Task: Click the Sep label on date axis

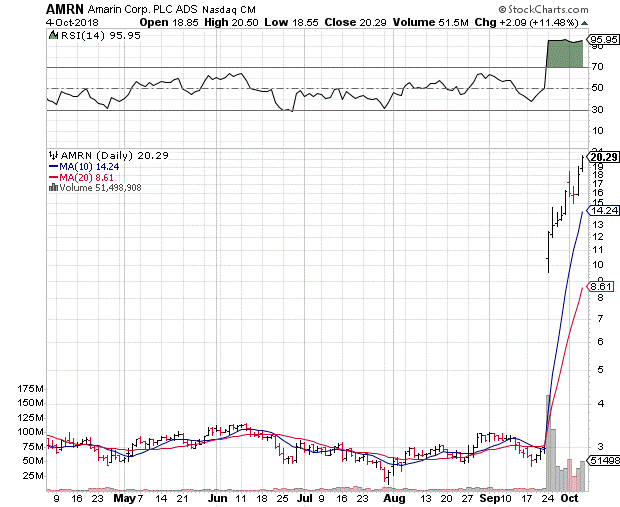Action: click(x=488, y=498)
